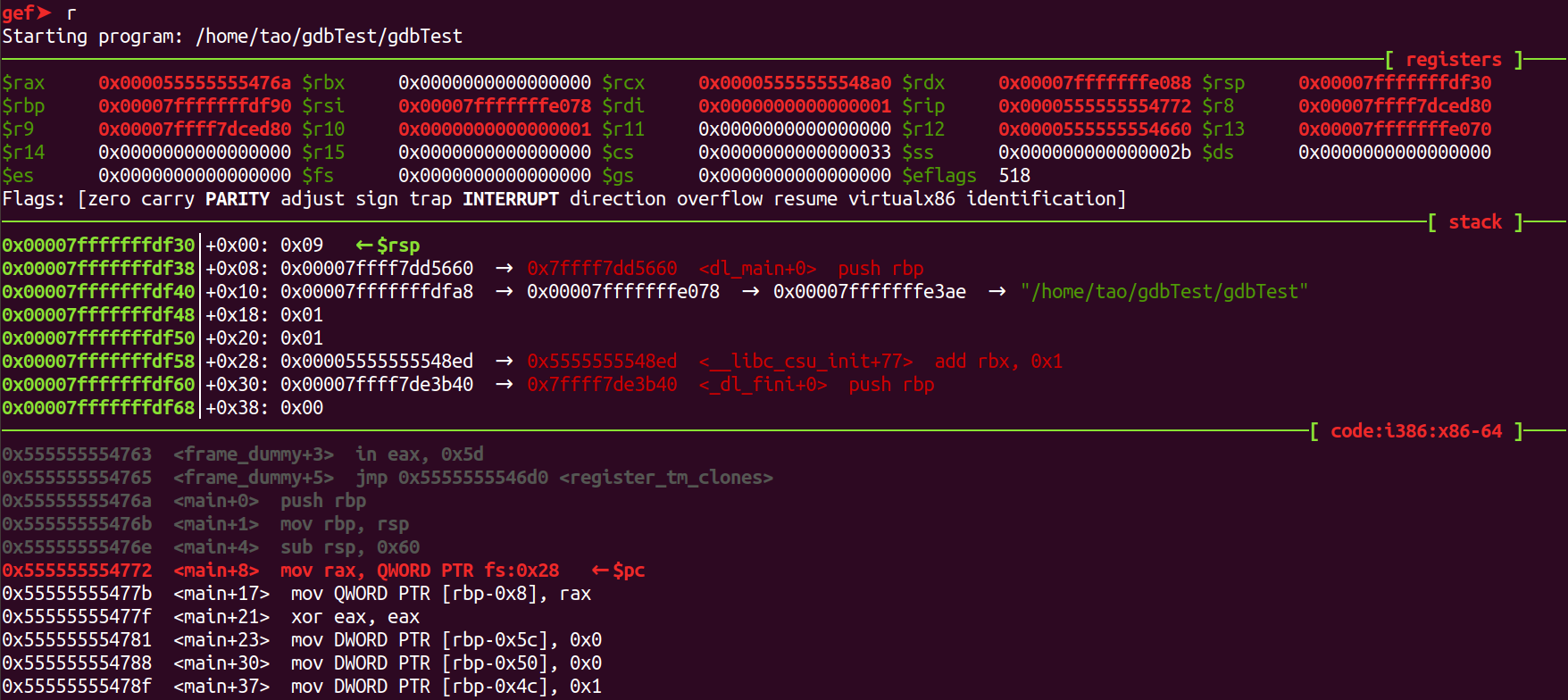Click current instruction address 0x555555554772
1568x700 pixels.
point(77,570)
